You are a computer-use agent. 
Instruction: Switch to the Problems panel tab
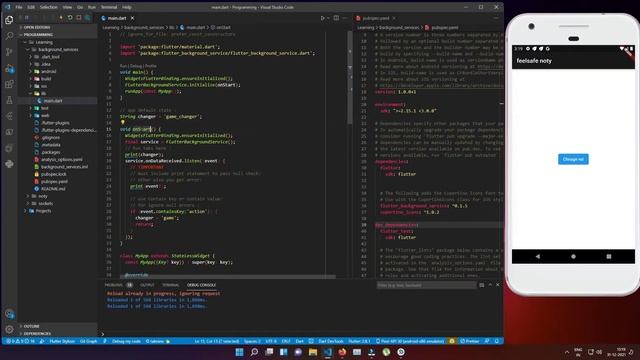(x=118, y=285)
